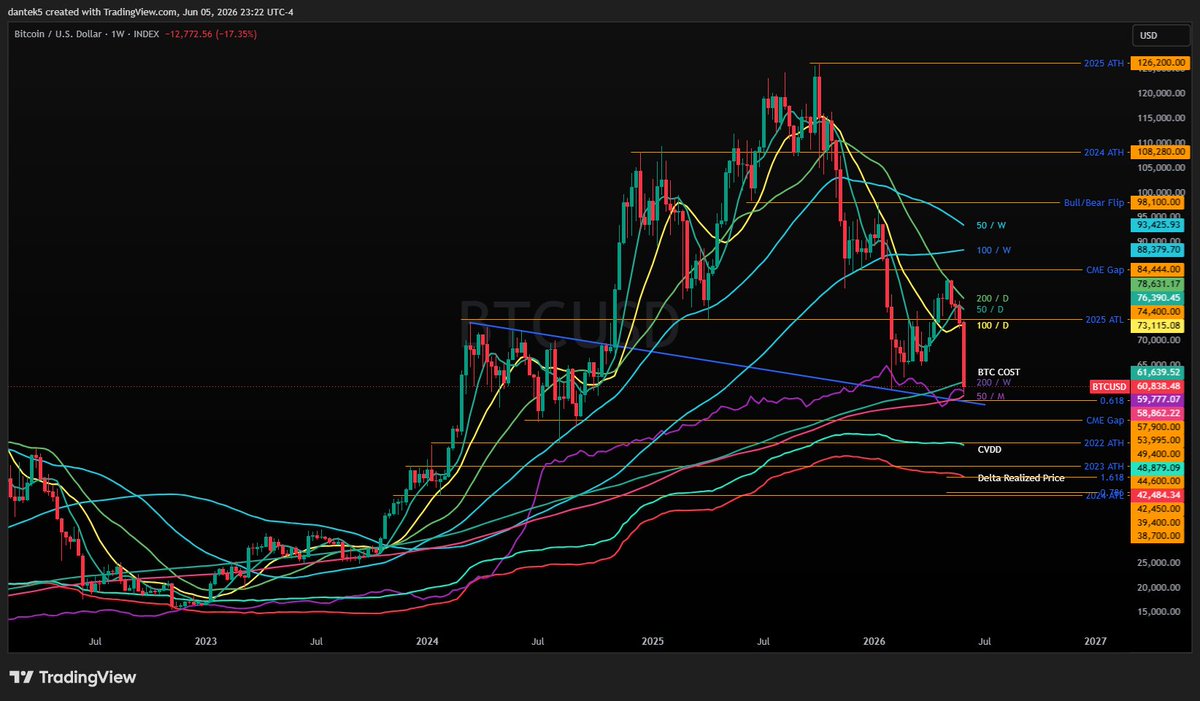Click the 88,379.70 price tag
Image resolution: width=1200 pixels, height=701 pixels.
[1159, 250]
